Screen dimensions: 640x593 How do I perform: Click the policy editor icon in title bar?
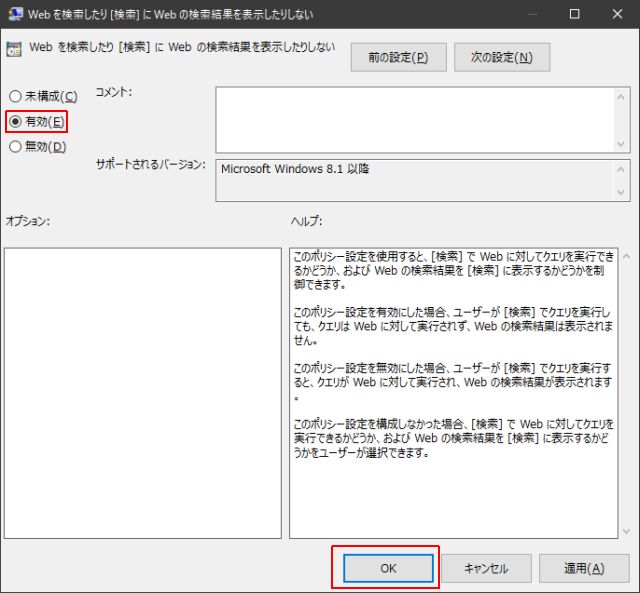coord(14,14)
